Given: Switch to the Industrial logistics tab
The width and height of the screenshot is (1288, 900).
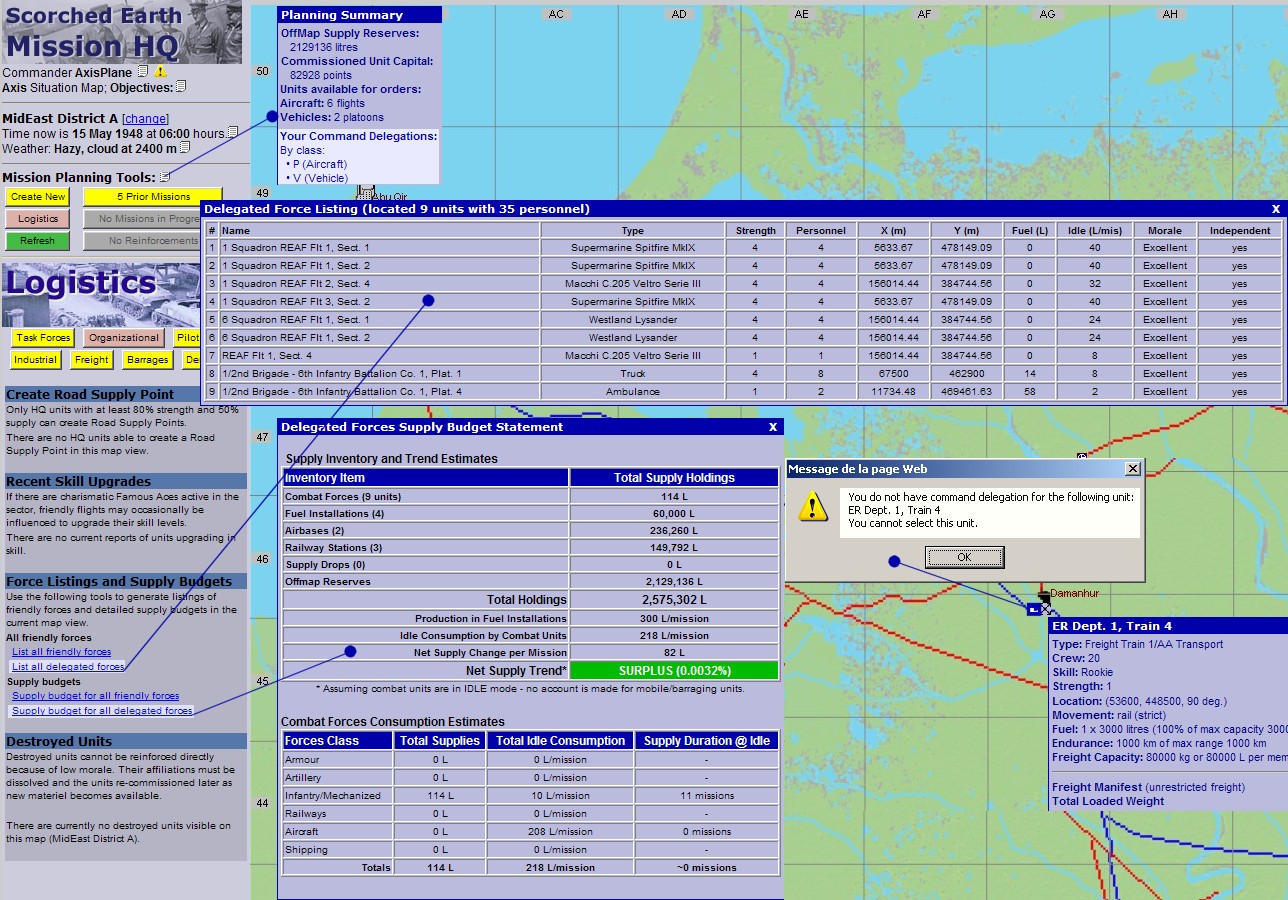Looking at the screenshot, I should click(36, 360).
